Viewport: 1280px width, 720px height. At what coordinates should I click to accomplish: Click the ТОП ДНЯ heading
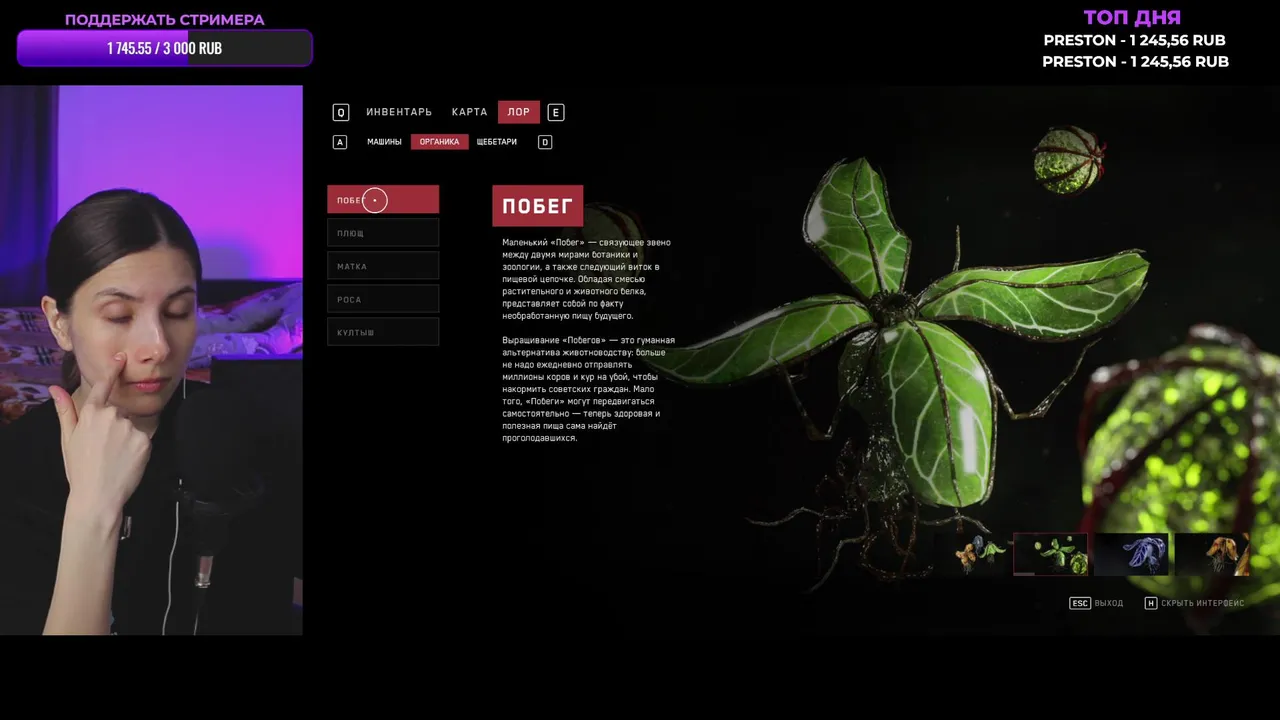1132,17
